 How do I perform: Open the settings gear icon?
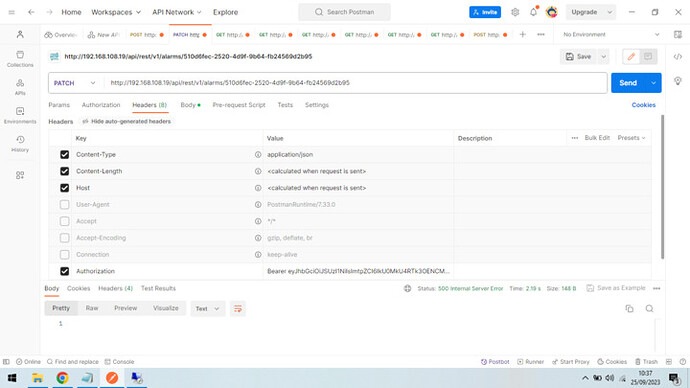point(515,12)
